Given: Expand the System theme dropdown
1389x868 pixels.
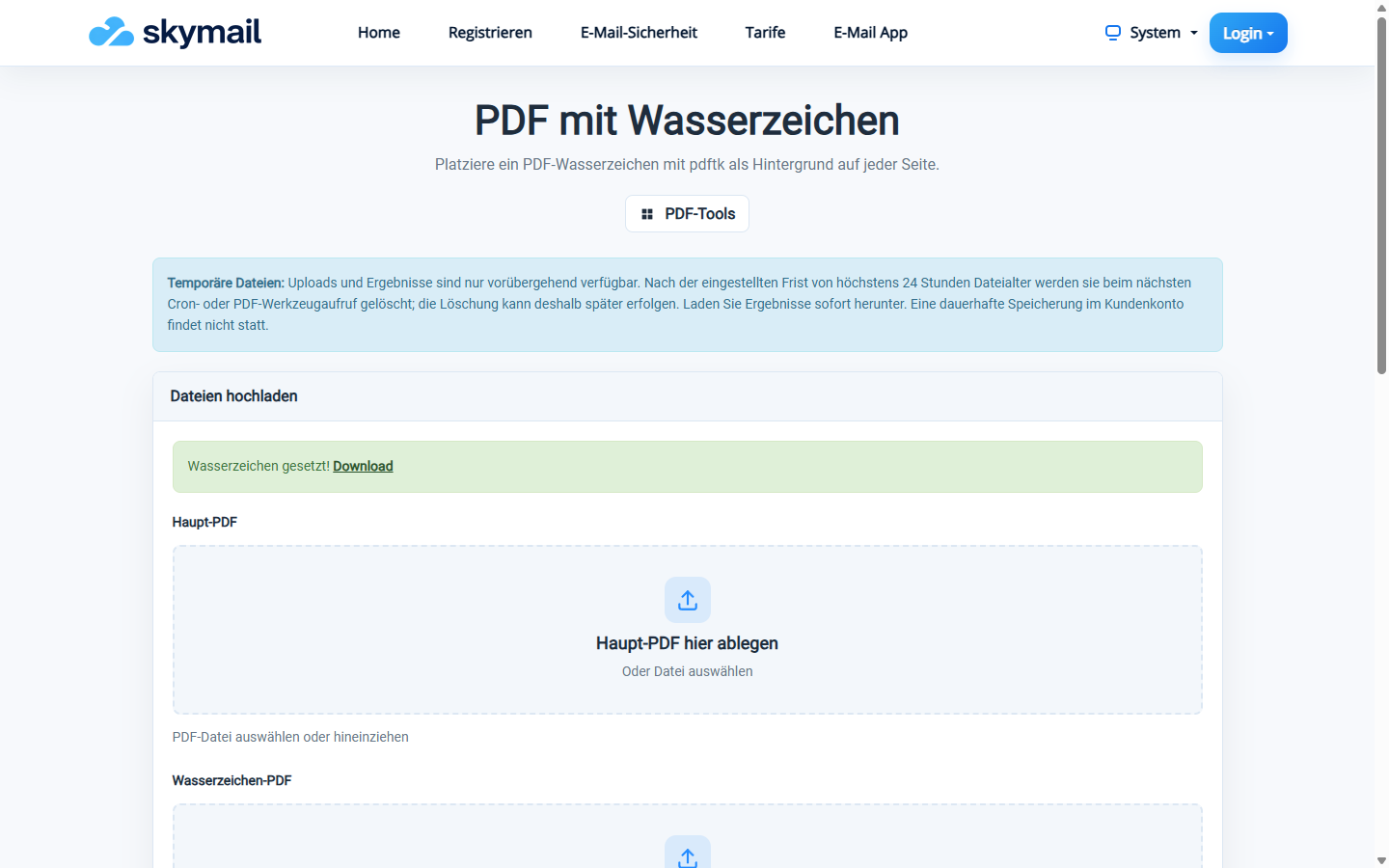Looking at the screenshot, I should [1152, 33].
